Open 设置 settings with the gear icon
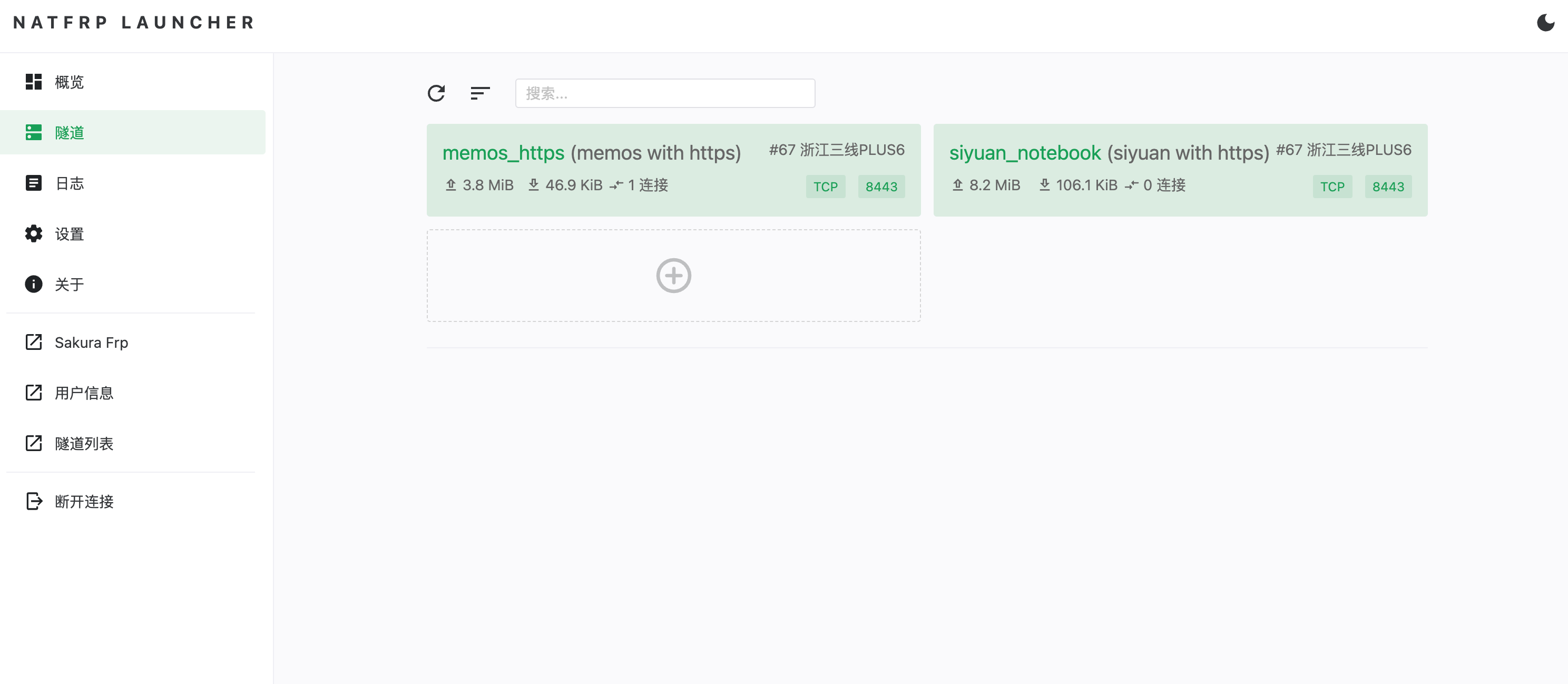The height and width of the screenshot is (684, 1568). point(34,233)
